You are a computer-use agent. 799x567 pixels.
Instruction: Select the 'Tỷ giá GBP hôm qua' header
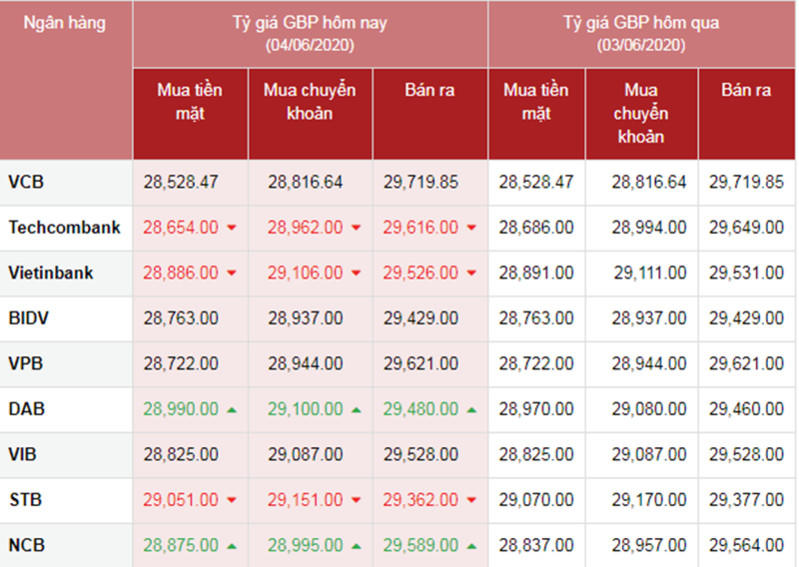[x=641, y=33]
